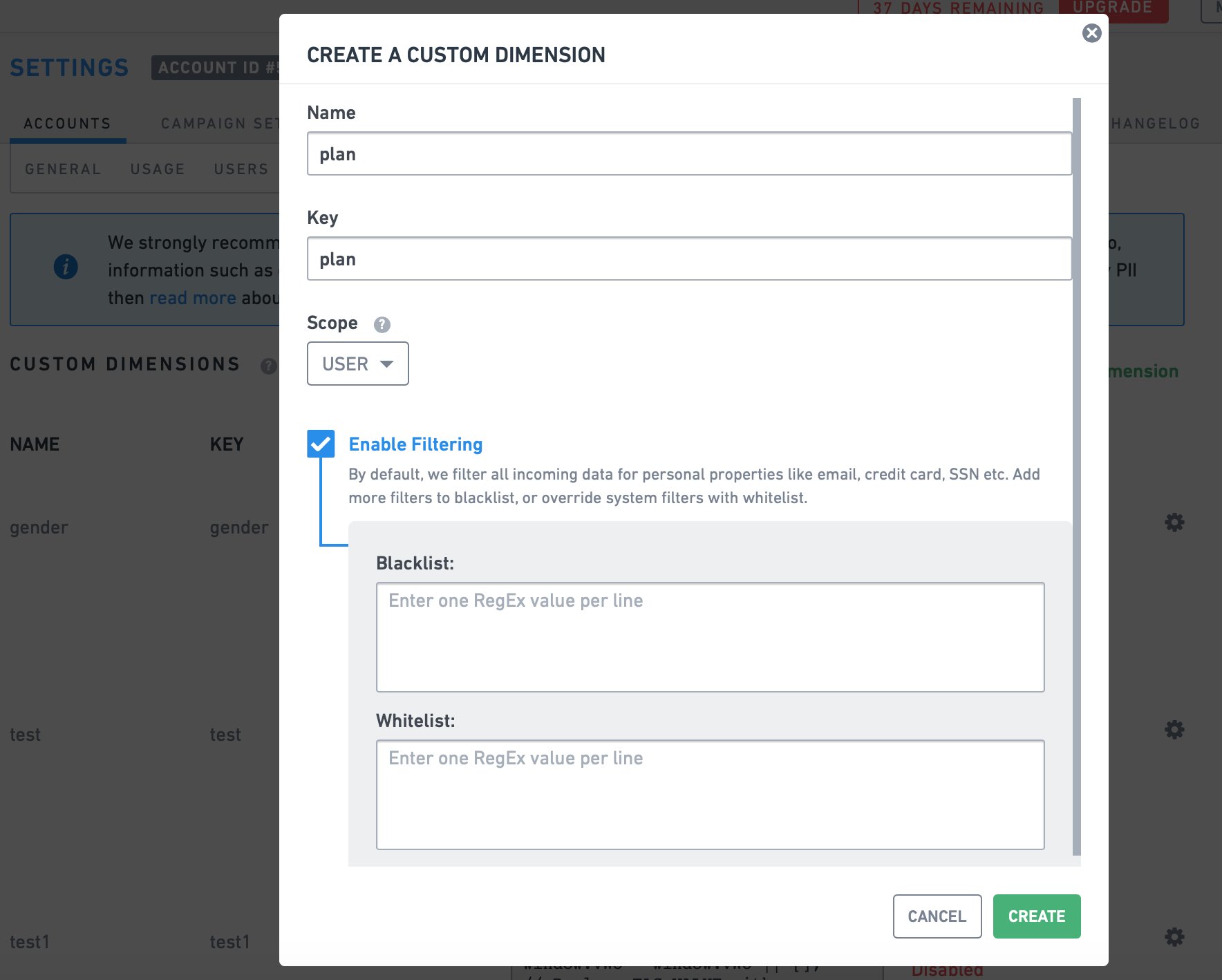The image size is (1222, 980).
Task: Click the dialog's vertical scrollbar
Action: 1076,477
